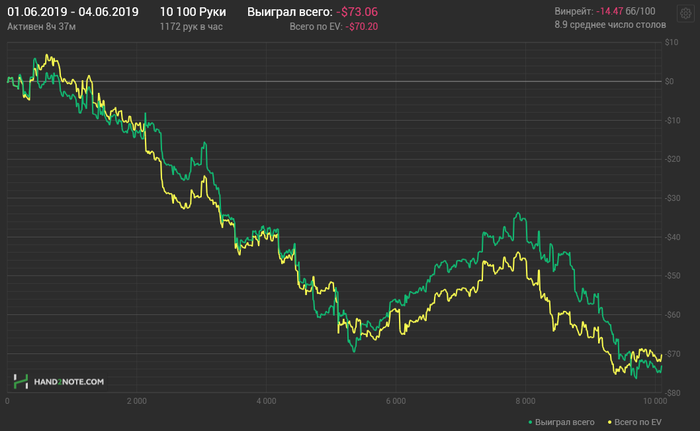Click '8.9 среднее число столов' text

[x=610, y=25]
